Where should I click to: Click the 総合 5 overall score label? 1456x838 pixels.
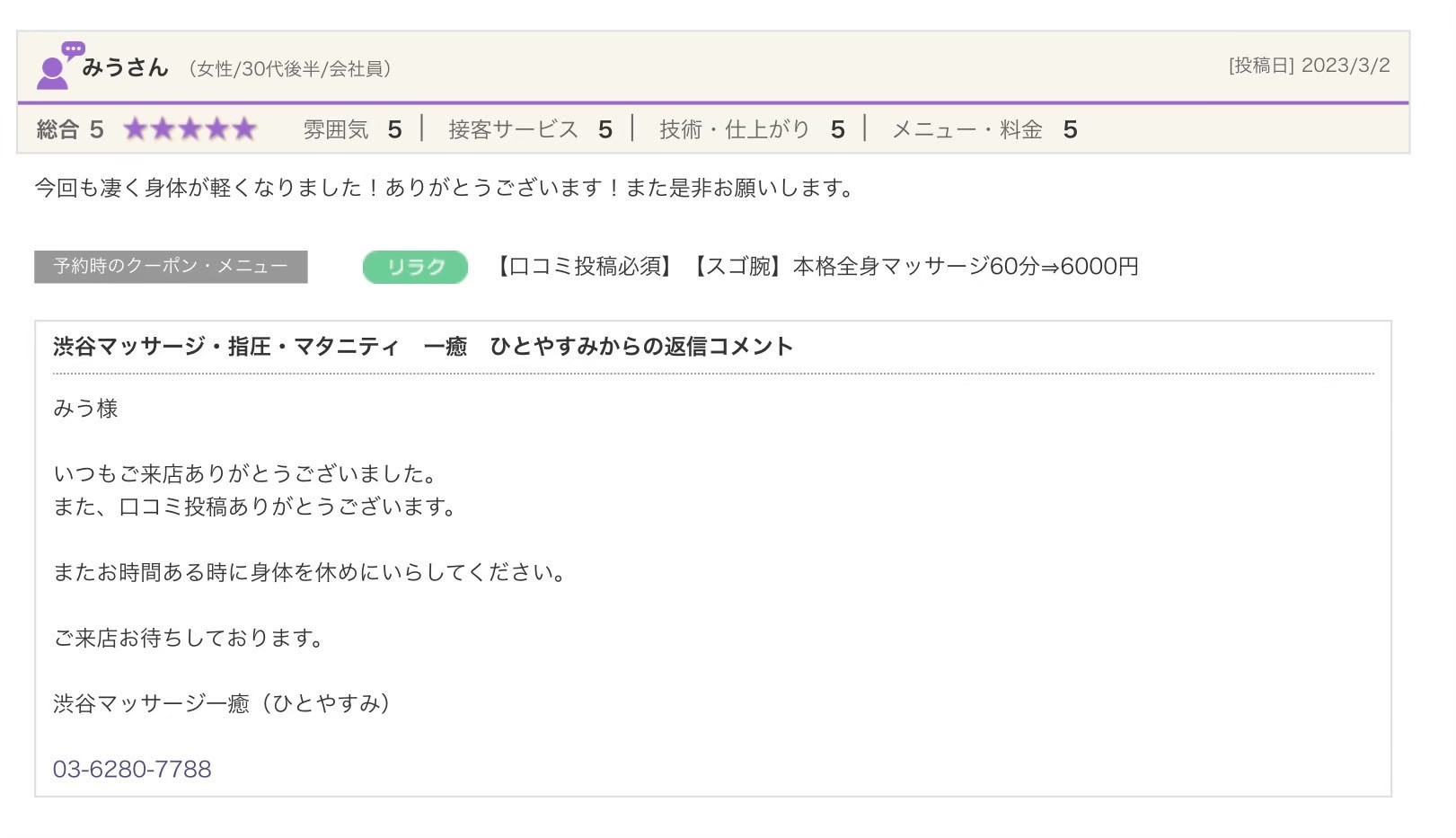pyautogui.click(x=70, y=129)
